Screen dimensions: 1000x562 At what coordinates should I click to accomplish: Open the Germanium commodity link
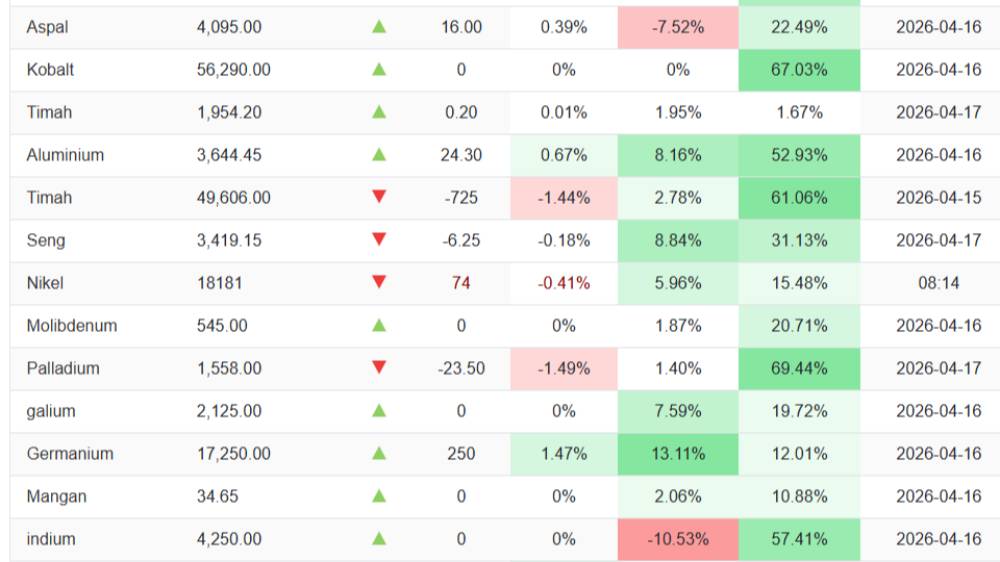[x=70, y=454]
